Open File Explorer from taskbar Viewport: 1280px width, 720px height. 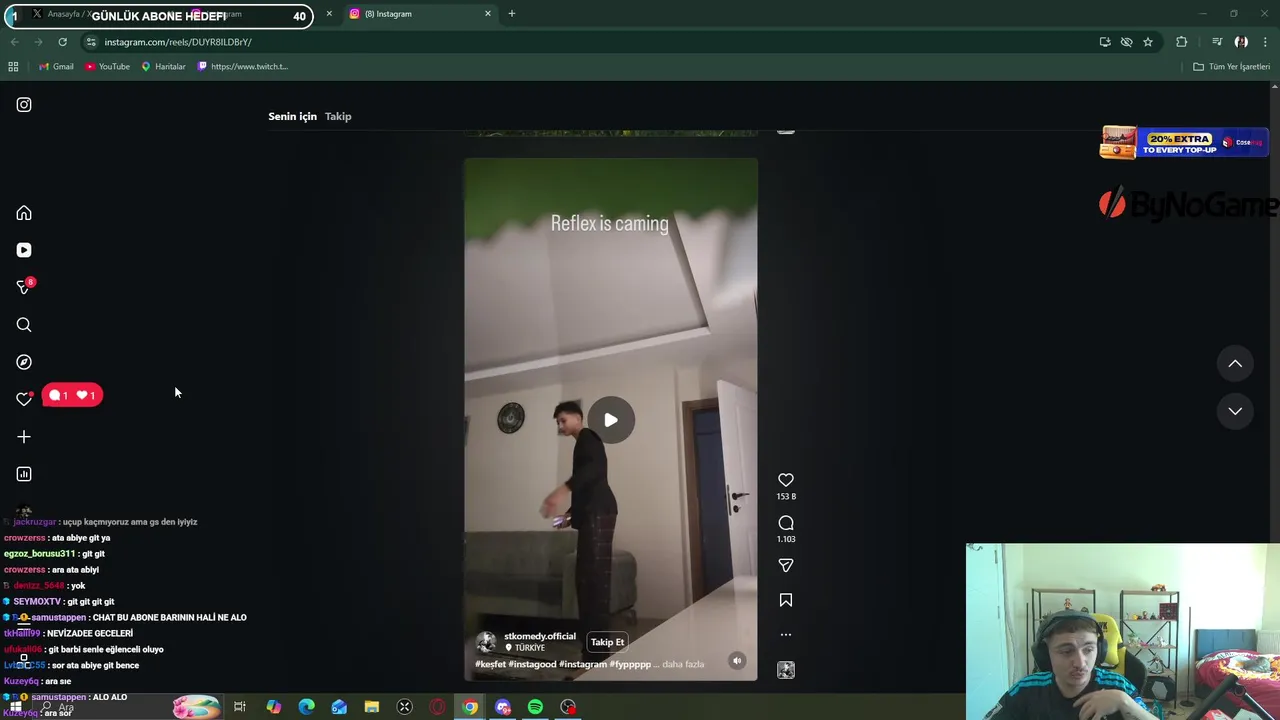point(372,707)
